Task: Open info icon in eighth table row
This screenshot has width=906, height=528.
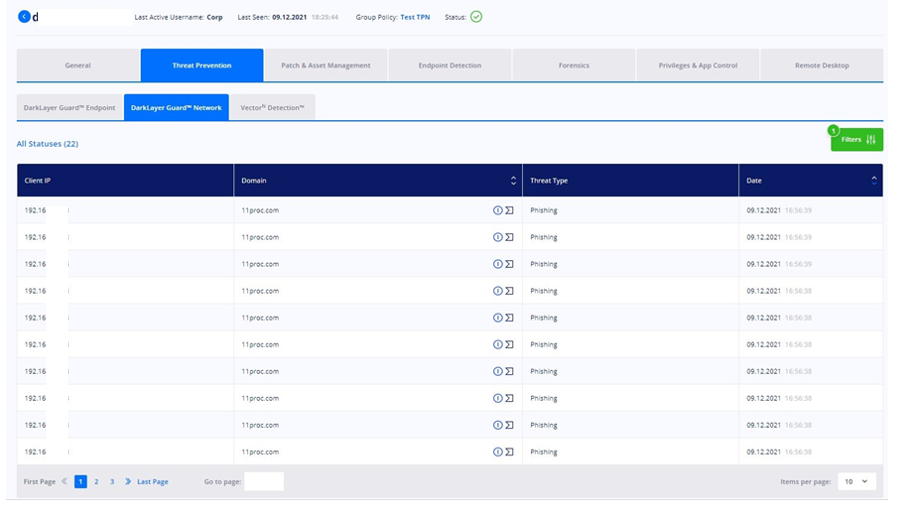Action: pyautogui.click(x=497, y=399)
